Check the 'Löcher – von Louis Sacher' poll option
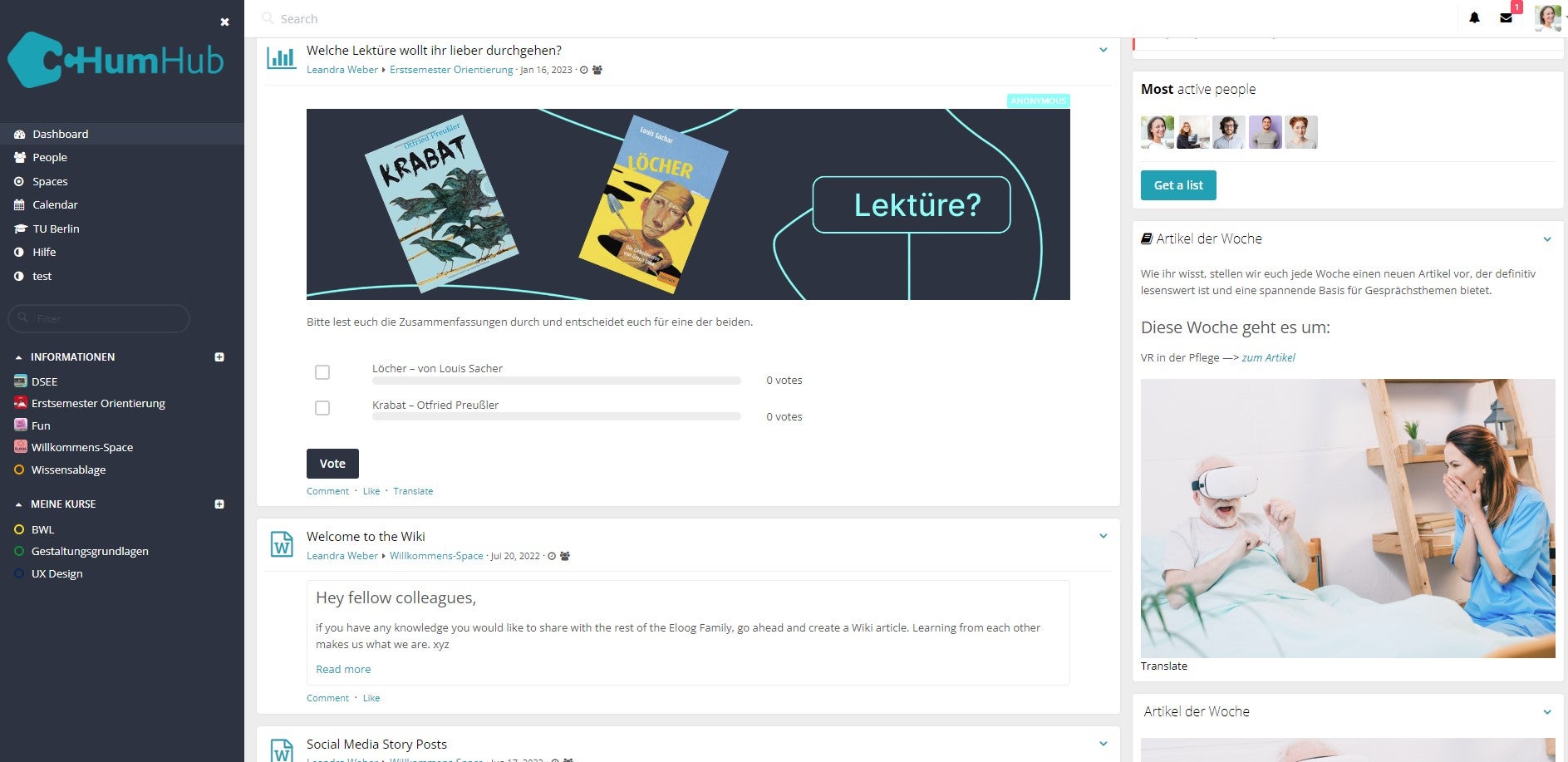Screen dimensions: 1568x762 tap(322, 372)
